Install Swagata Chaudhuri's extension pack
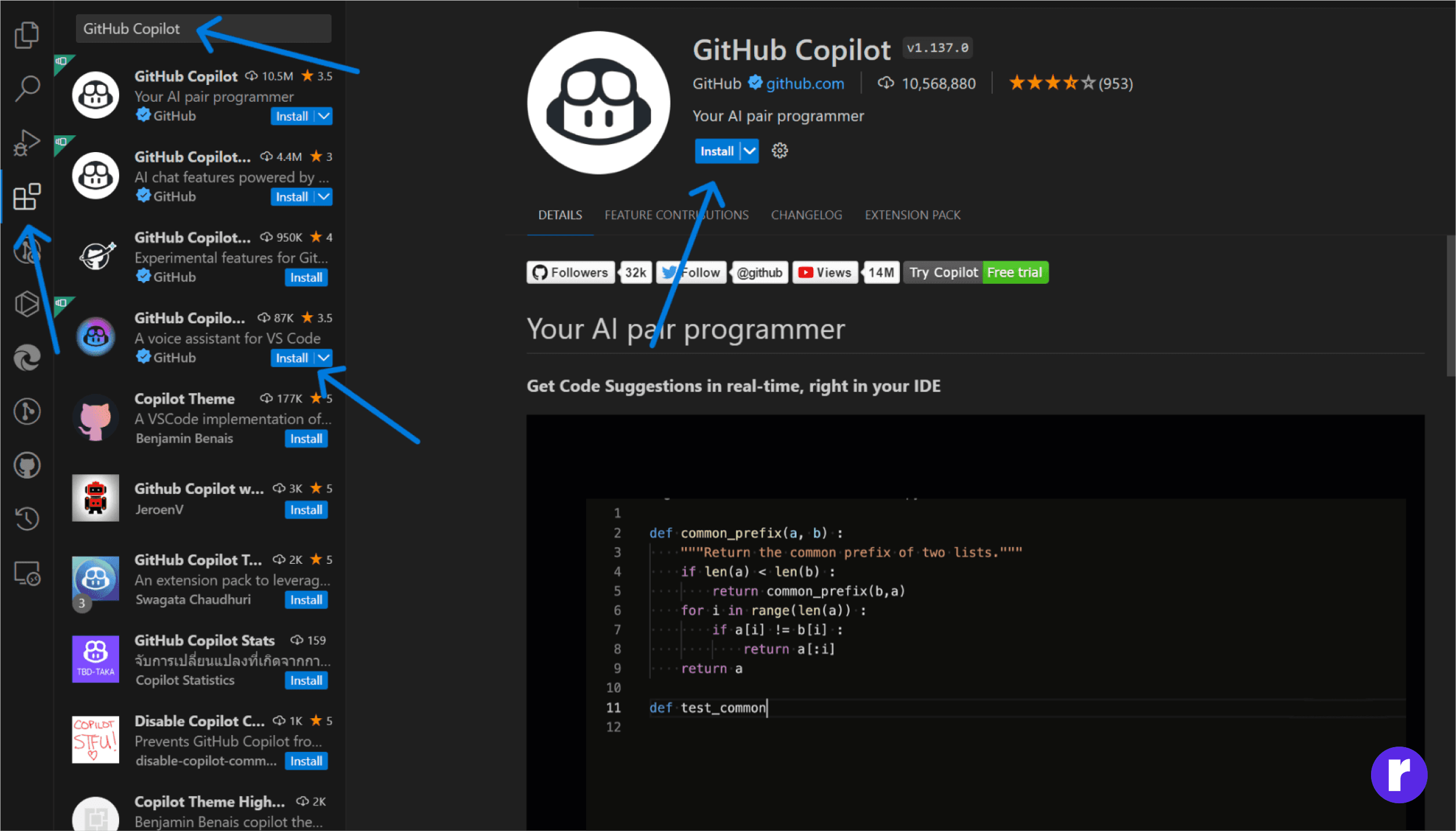This screenshot has width=1456, height=831. click(x=306, y=600)
